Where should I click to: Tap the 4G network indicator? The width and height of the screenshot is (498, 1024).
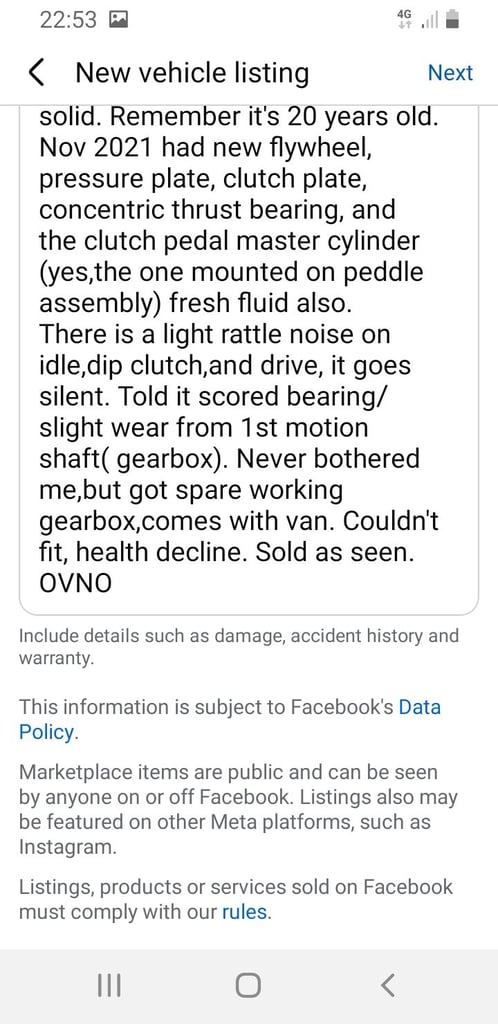pyautogui.click(x=405, y=19)
